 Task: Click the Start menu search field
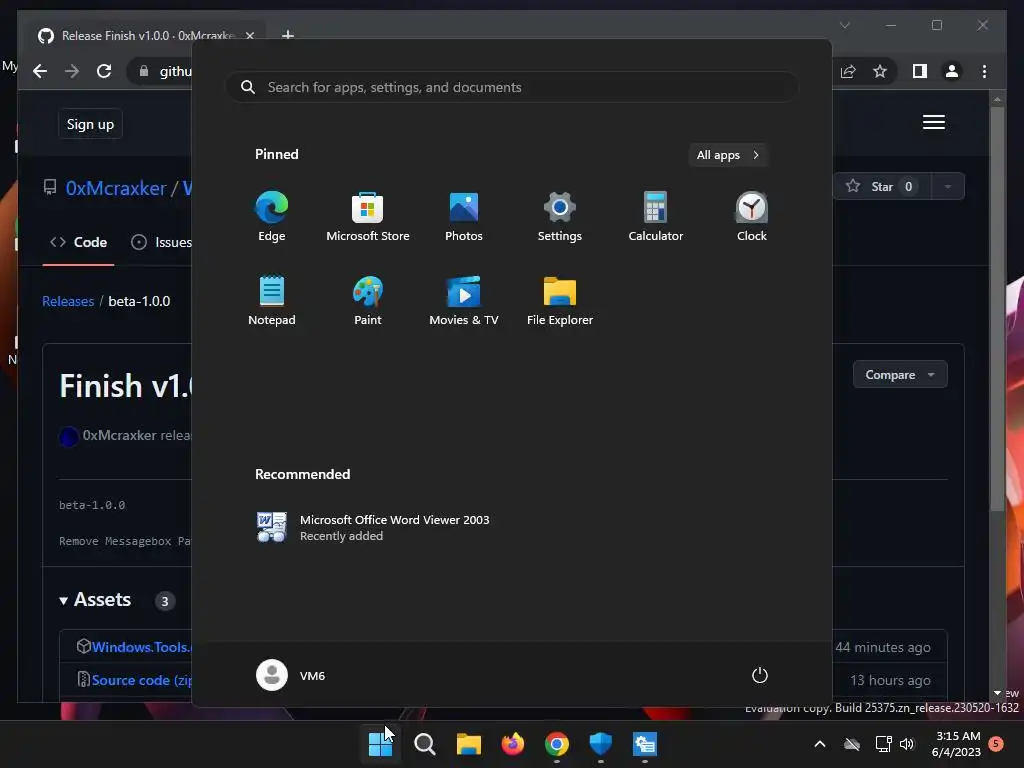pos(512,87)
